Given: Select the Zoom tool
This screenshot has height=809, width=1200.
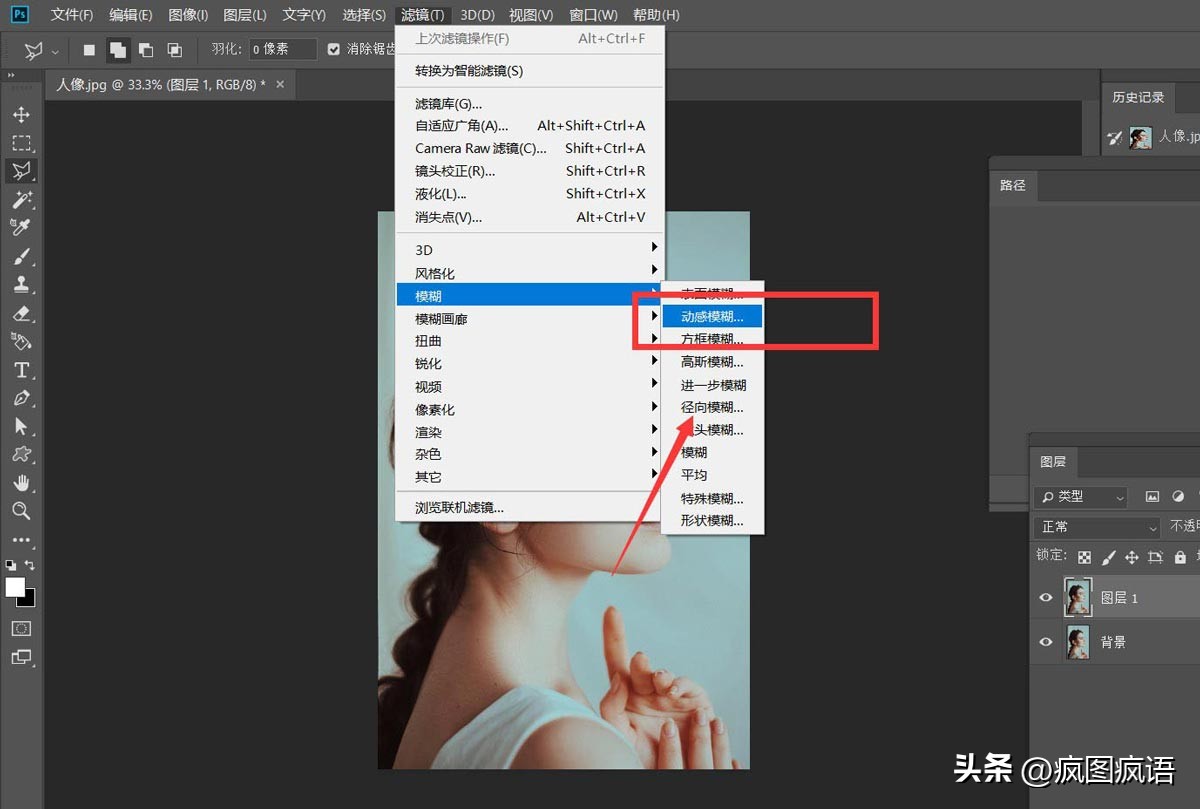Looking at the screenshot, I should (x=22, y=511).
